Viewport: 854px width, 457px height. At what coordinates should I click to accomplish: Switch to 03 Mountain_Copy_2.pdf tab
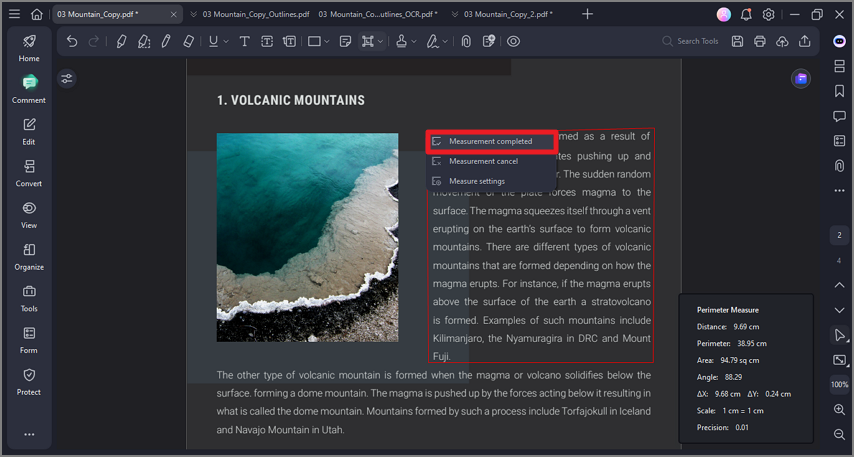[508, 14]
